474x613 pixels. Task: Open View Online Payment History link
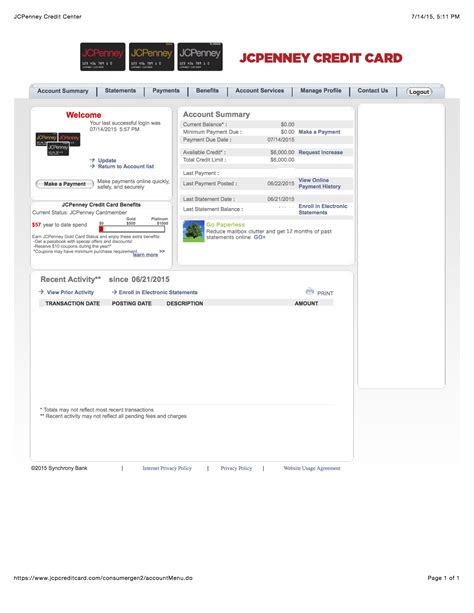320,183
